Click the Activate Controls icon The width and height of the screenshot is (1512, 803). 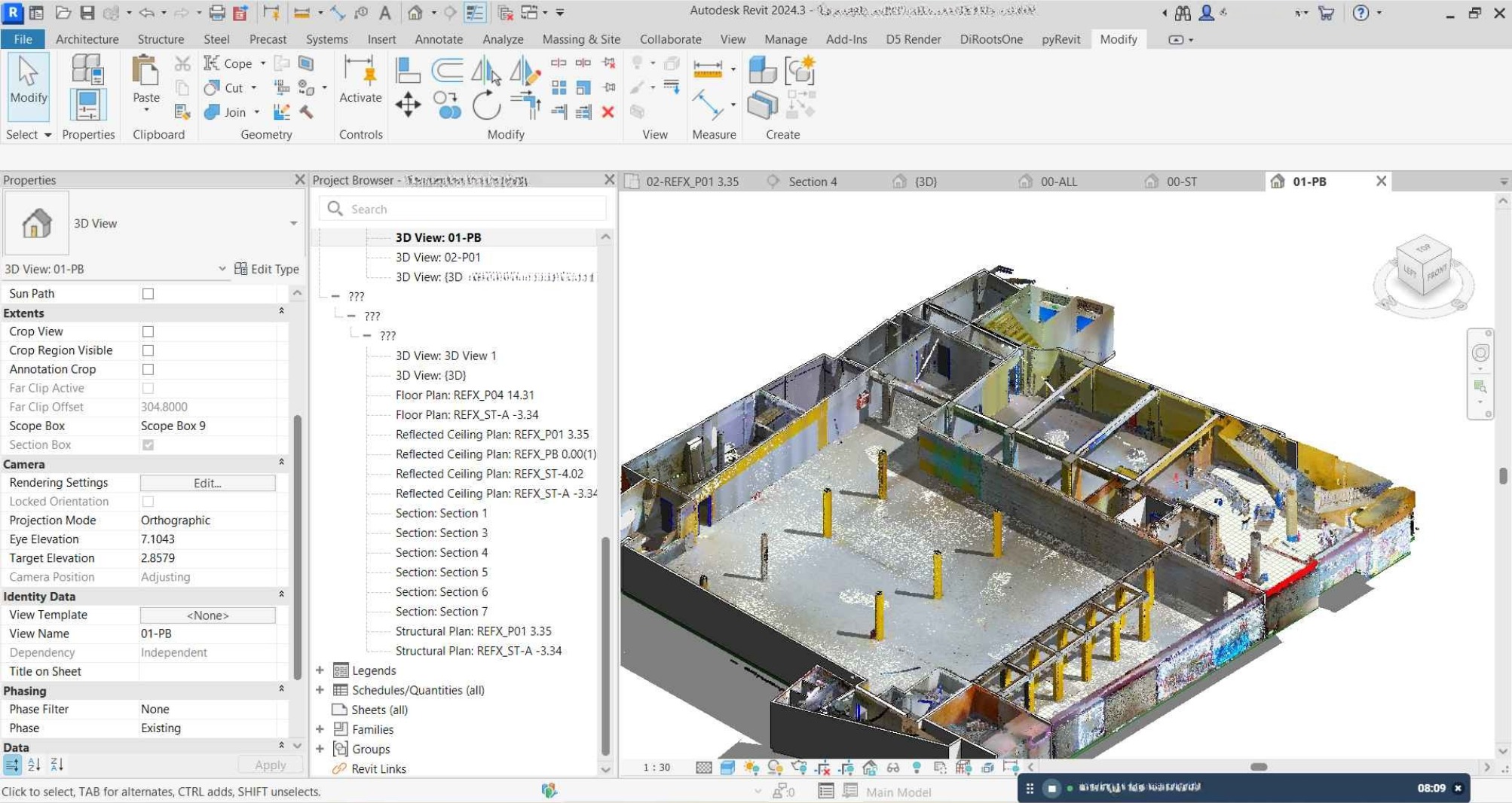tap(360, 78)
